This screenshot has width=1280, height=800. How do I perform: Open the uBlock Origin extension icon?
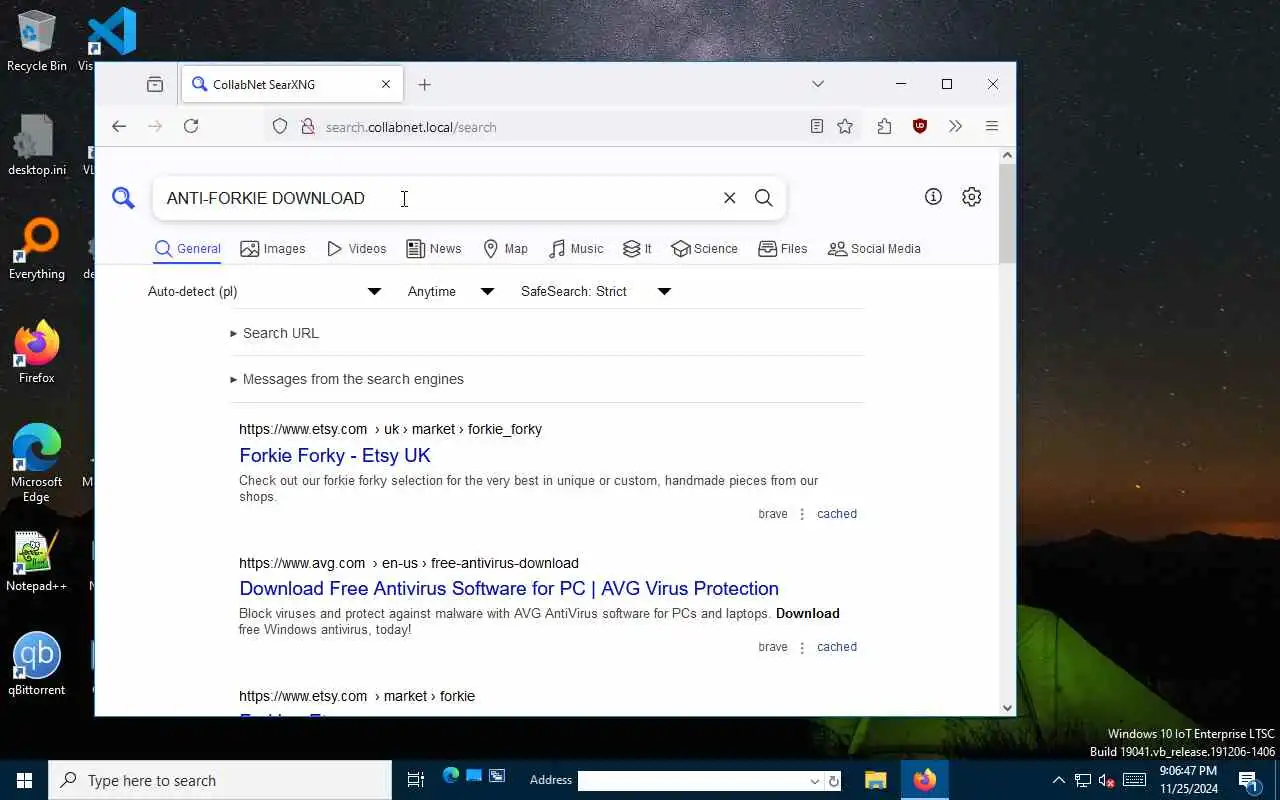click(920, 126)
